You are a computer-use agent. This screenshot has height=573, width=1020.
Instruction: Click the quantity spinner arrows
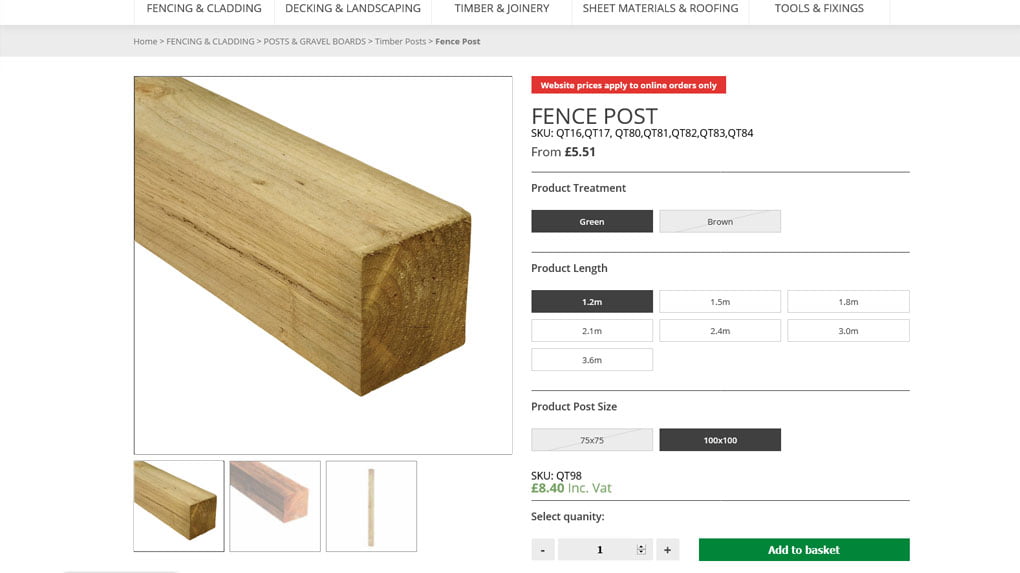(641, 549)
